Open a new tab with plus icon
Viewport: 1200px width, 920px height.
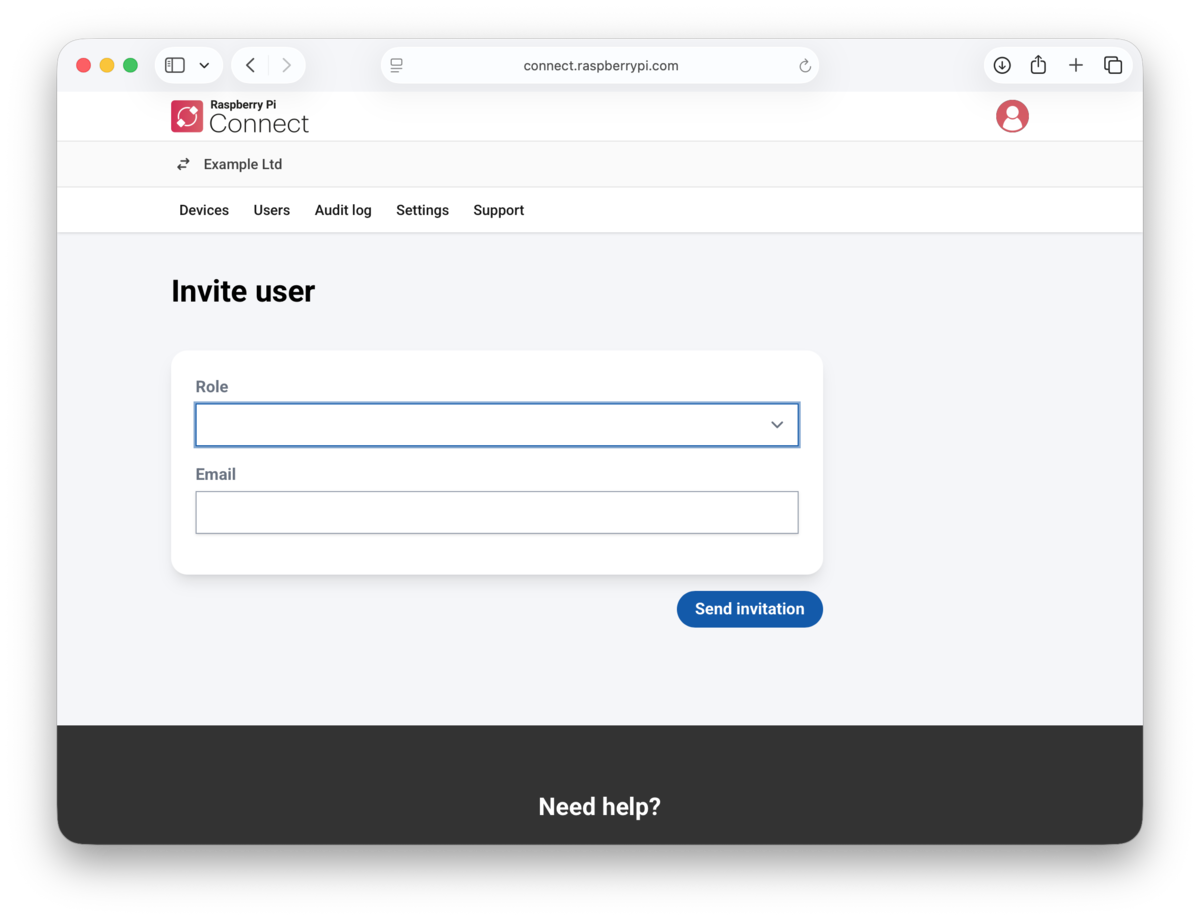tap(1075, 65)
